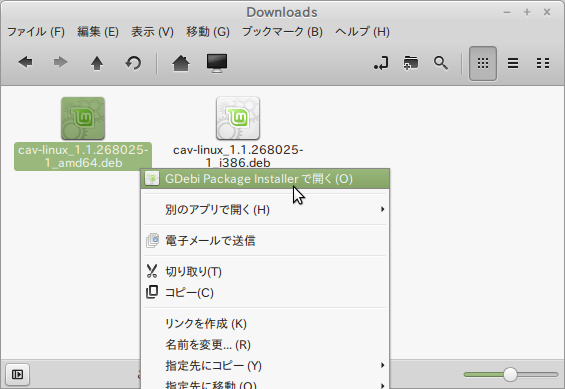Click the cav-linux amd64.deb file name
The width and height of the screenshot is (565, 389).
83,156
